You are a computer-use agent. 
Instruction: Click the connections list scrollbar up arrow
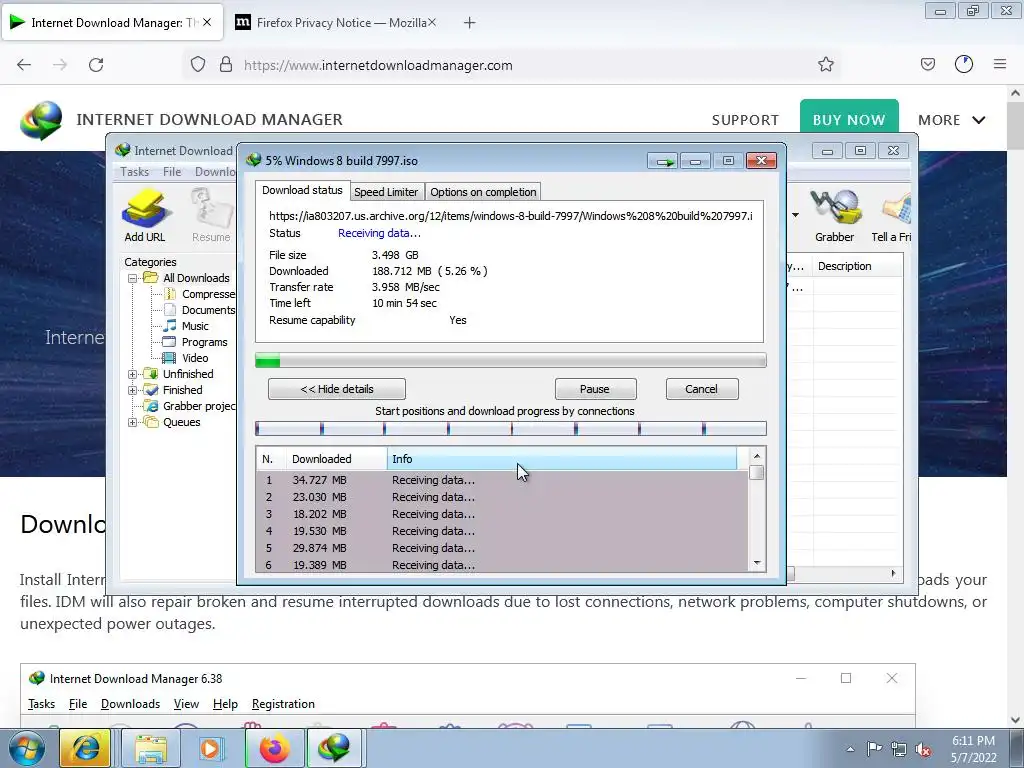click(757, 456)
